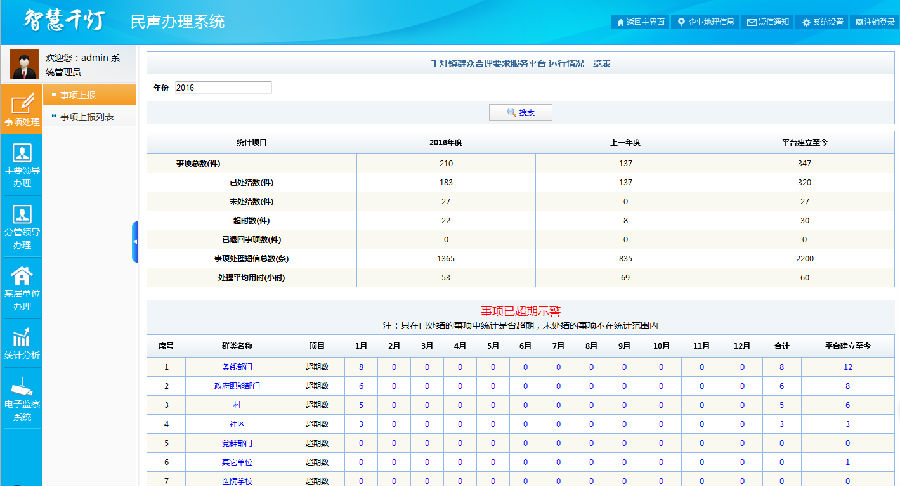Click the 1月 column header
Viewport: 900px width, 486px height.
click(x=361, y=345)
